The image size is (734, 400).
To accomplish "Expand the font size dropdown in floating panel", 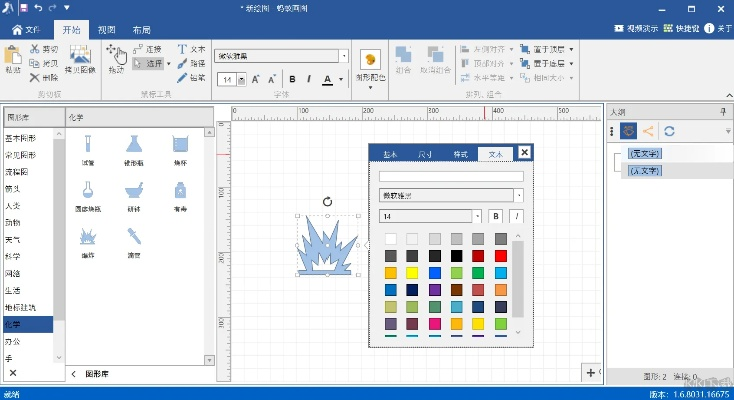I will pyautogui.click(x=477, y=216).
